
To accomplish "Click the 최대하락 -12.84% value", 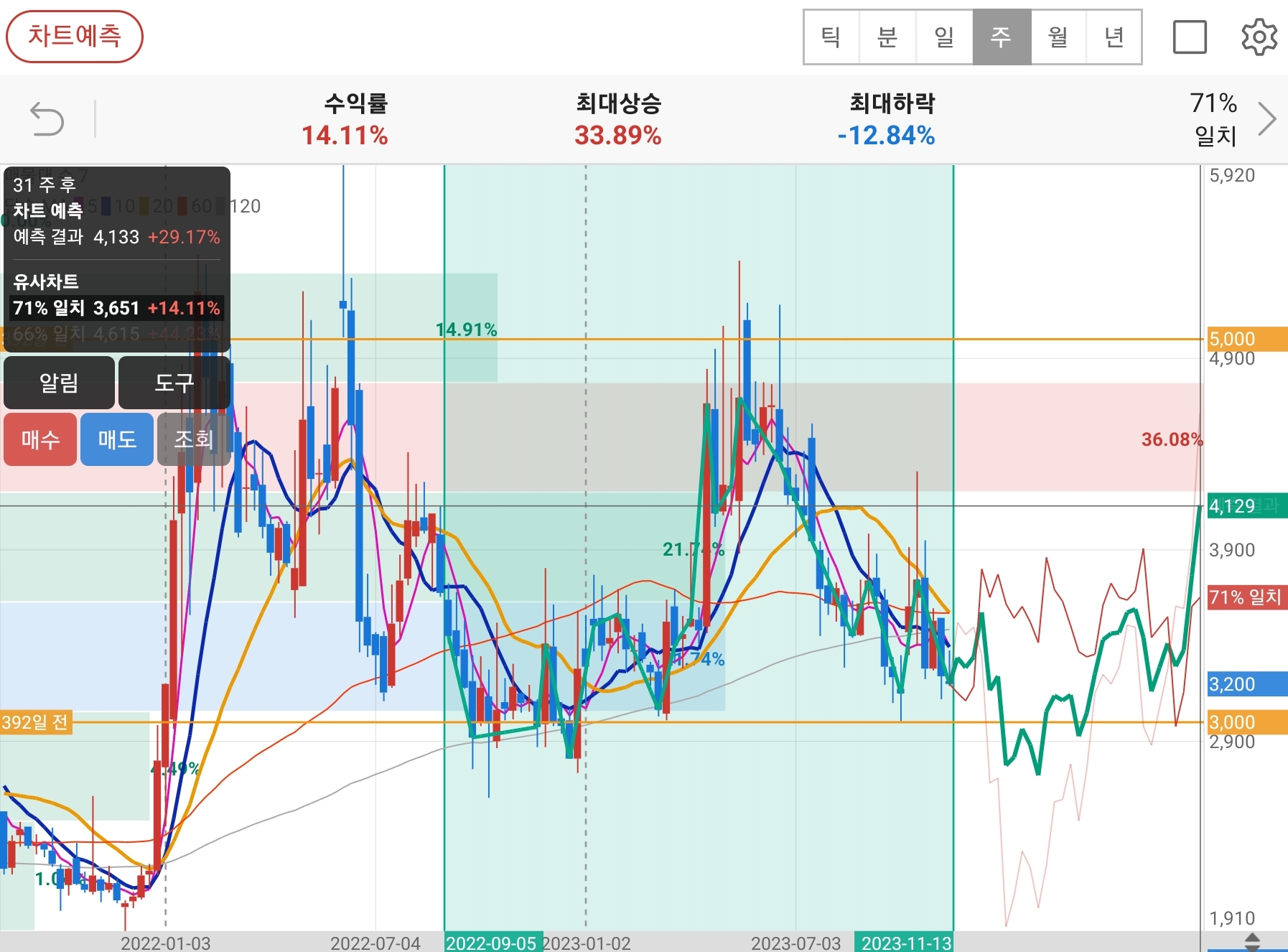I will [887, 135].
